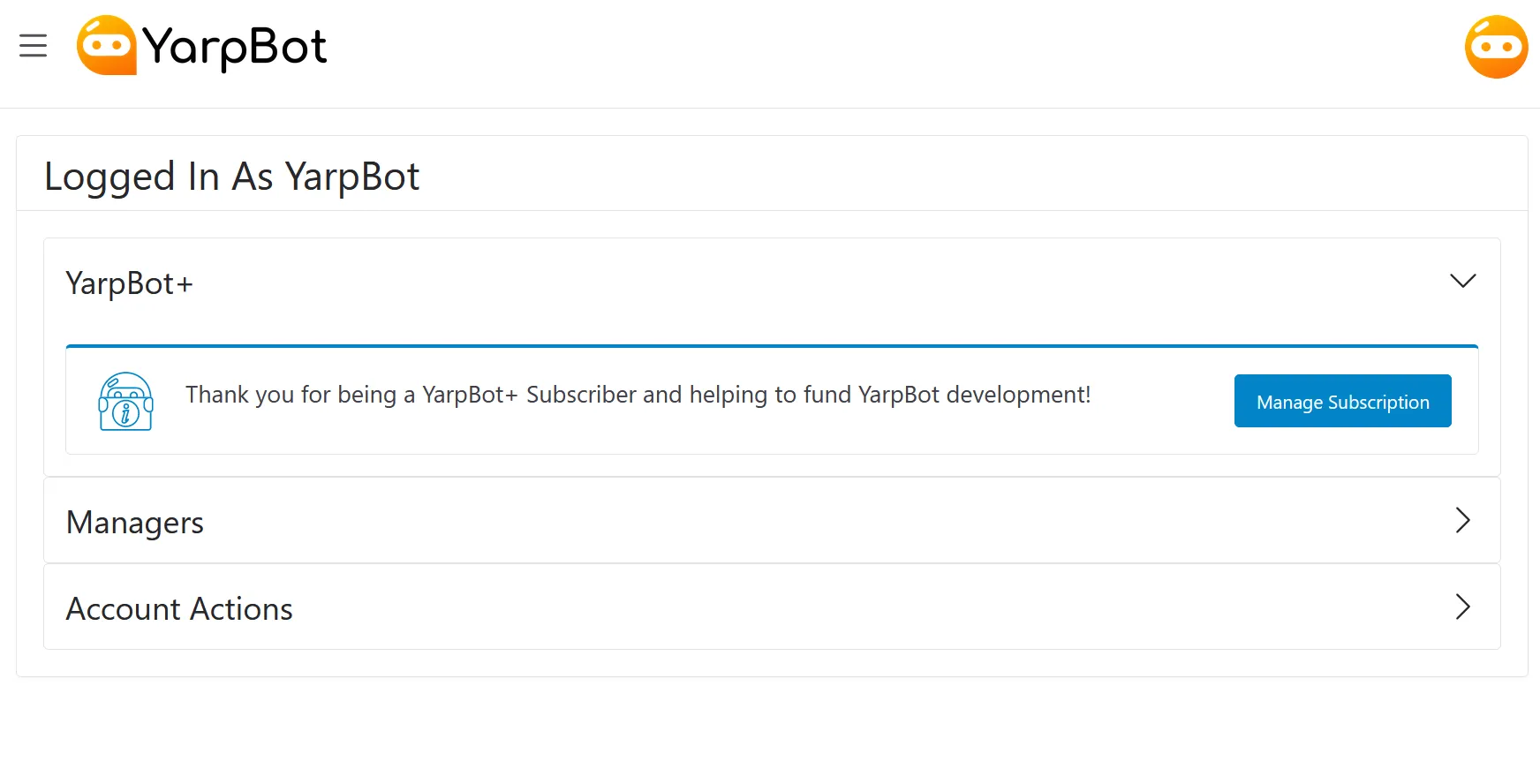Click the robot face avatar to open profile options

1496,46
